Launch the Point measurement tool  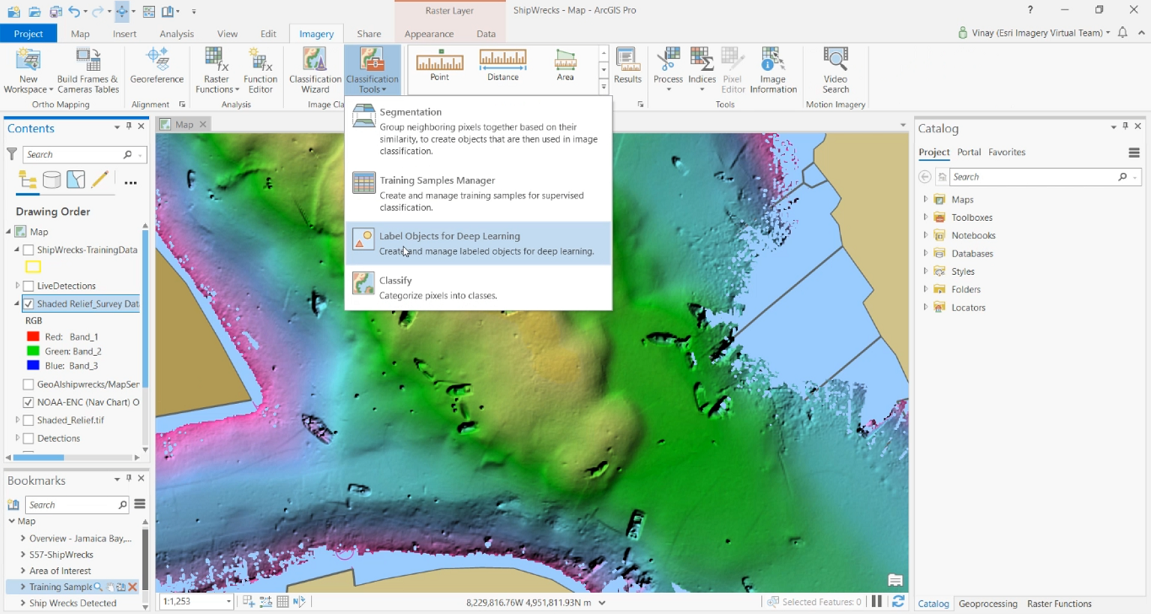[438, 63]
